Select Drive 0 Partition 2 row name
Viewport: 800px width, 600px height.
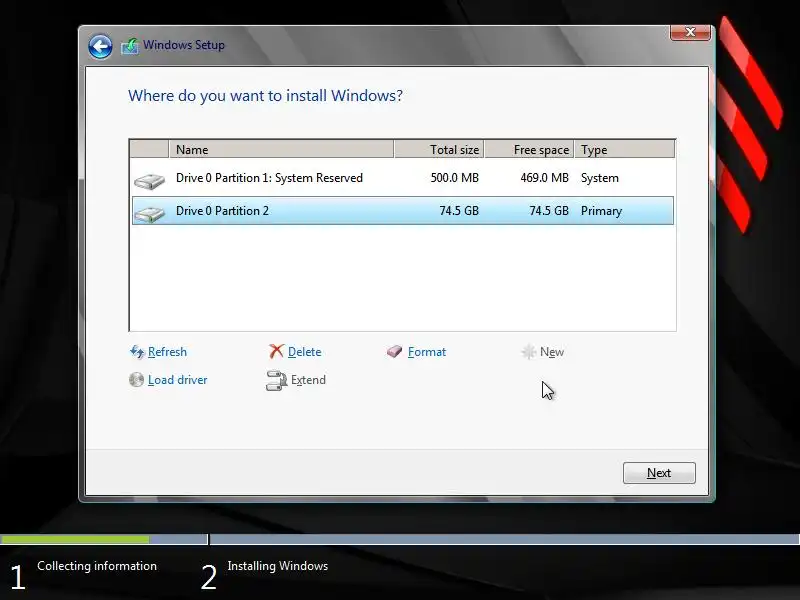[x=222, y=211]
